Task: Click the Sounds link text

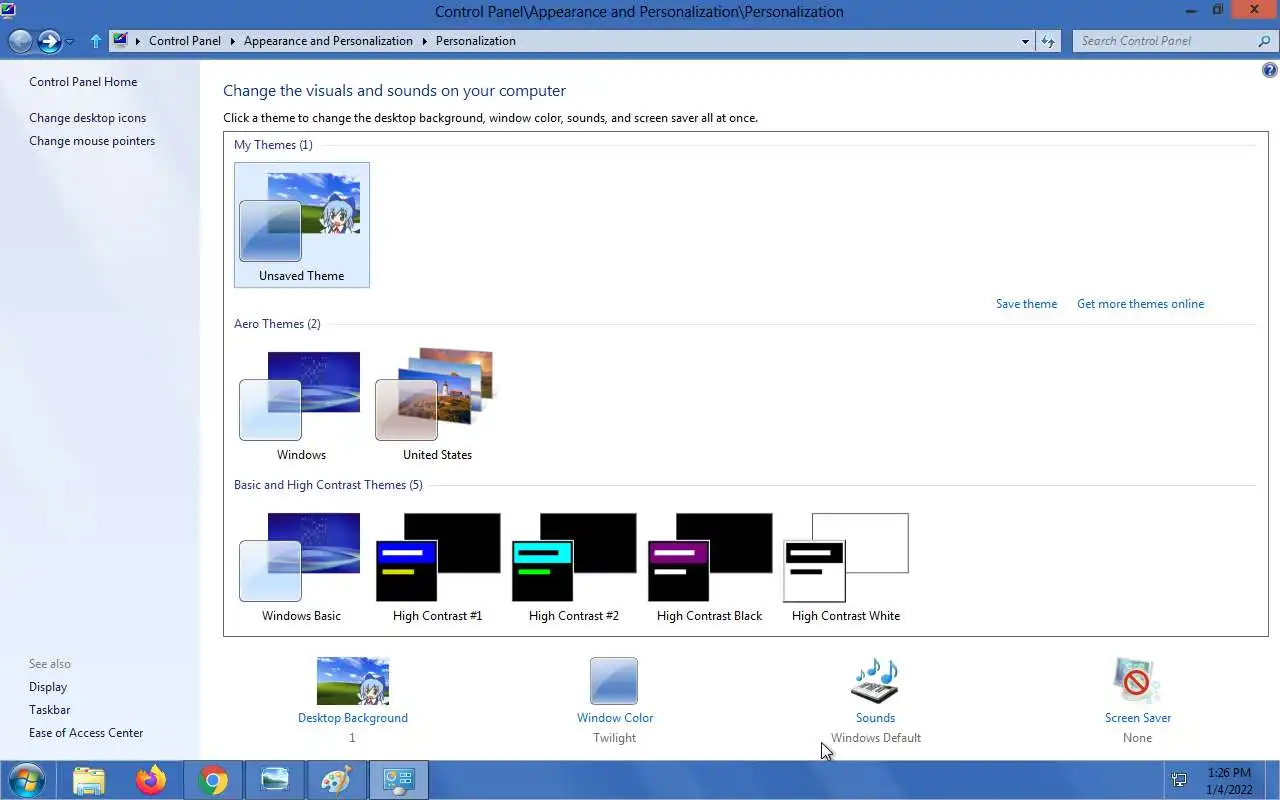Action: point(875,718)
